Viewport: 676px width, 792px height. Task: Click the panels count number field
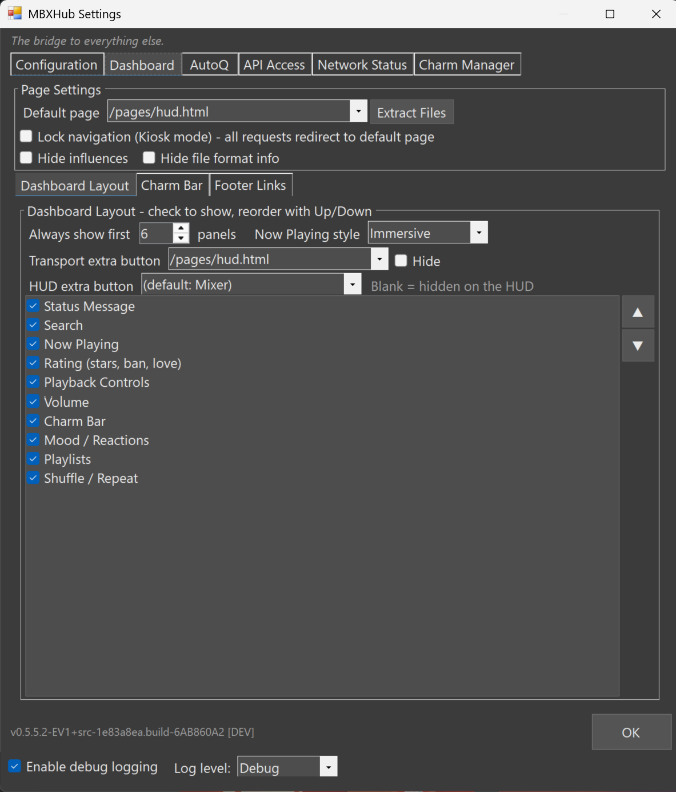[156, 233]
